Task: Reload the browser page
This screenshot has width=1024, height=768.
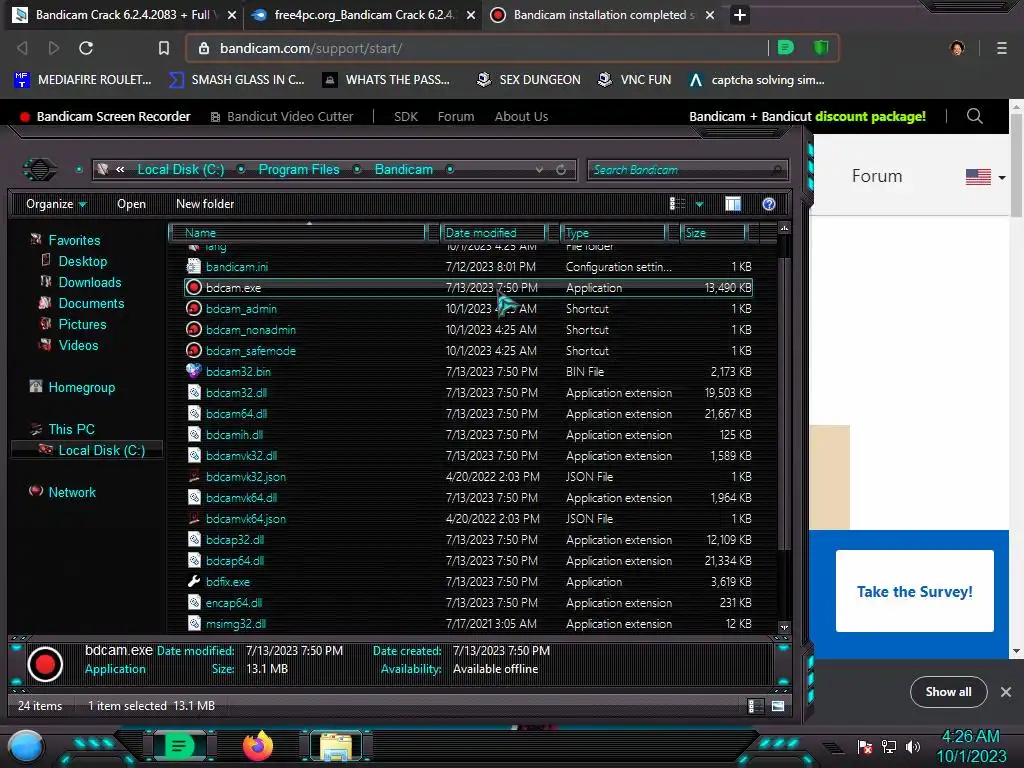Action: tap(86, 48)
